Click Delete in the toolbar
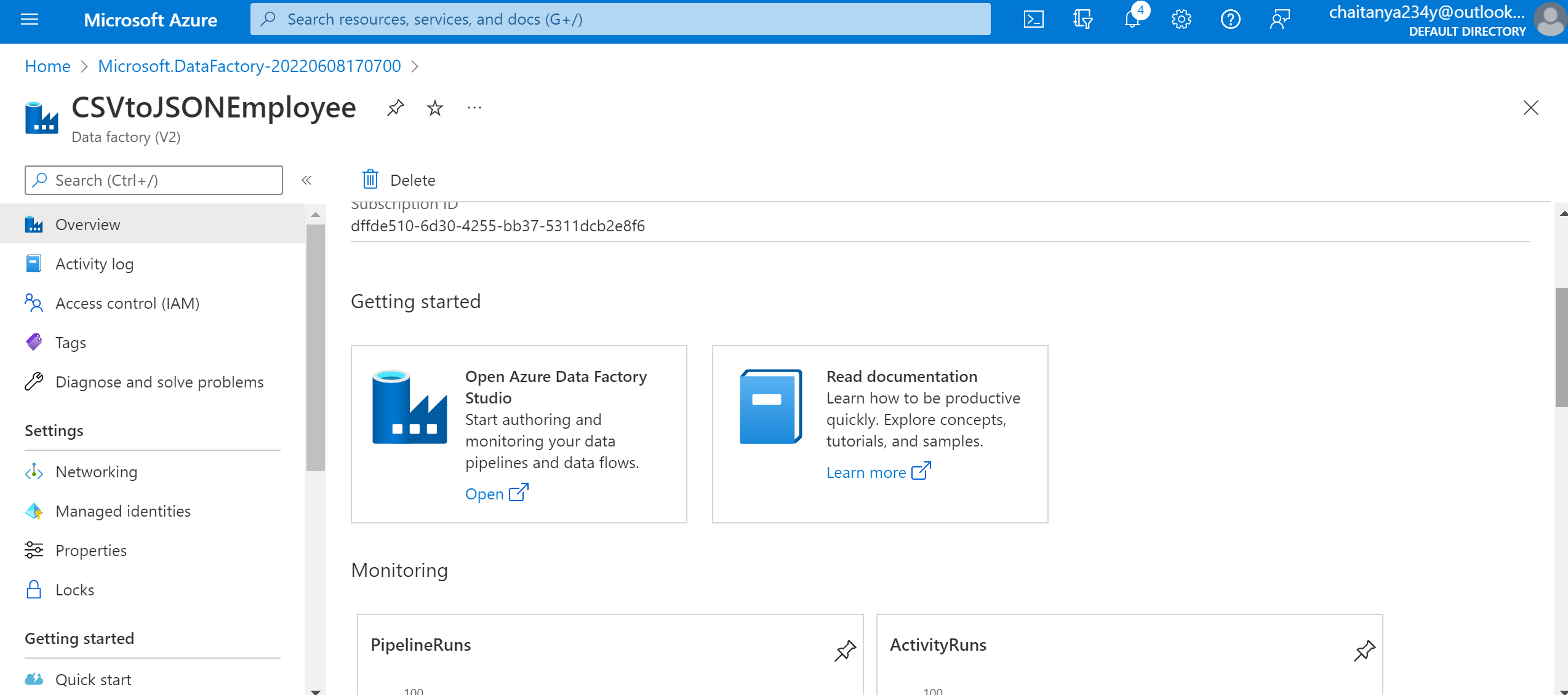Viewport: 1568px width, 695px height. click(399, 180)
